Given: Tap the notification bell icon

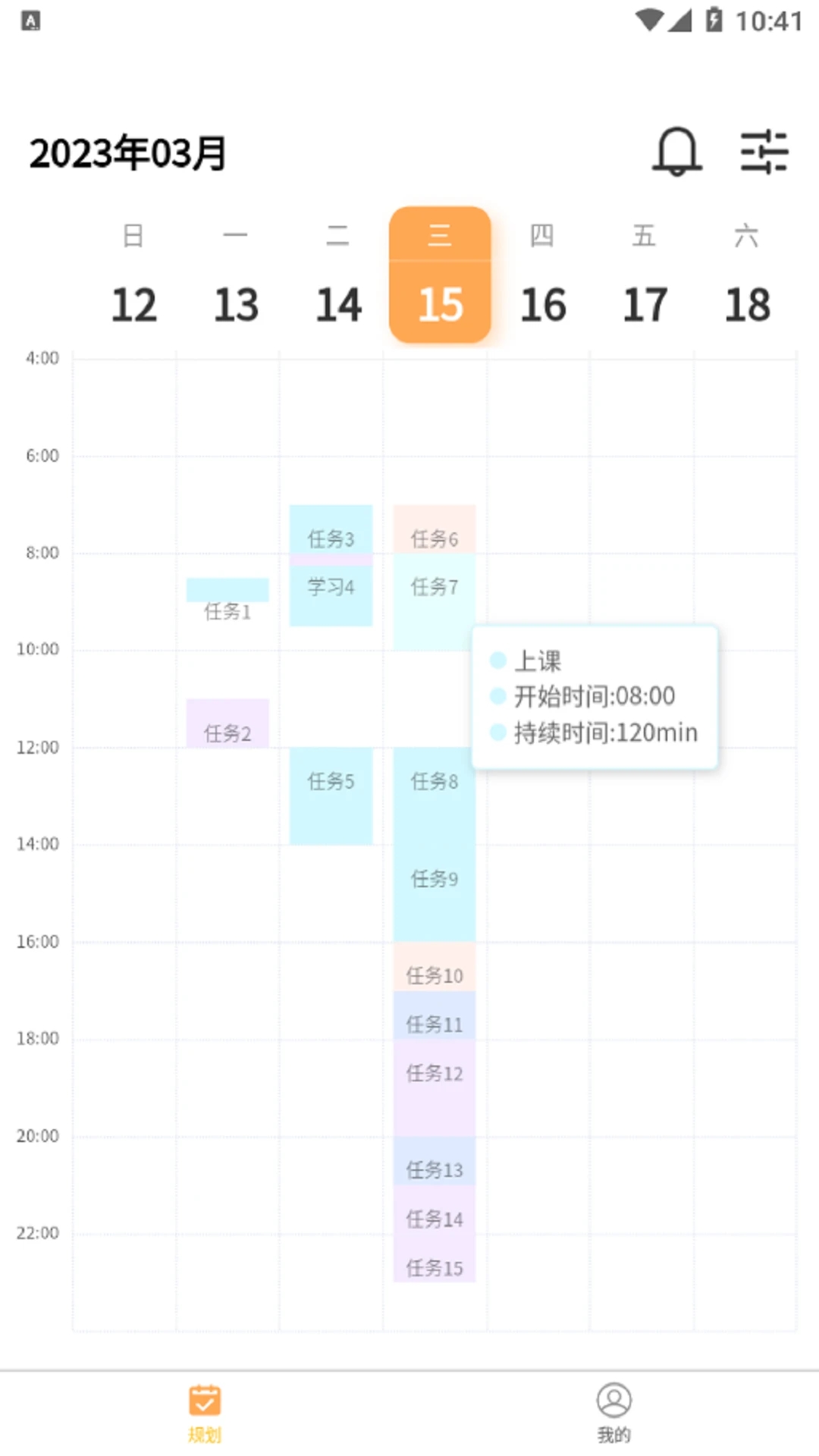Looking at the screenshot, I should click(676, 152).
